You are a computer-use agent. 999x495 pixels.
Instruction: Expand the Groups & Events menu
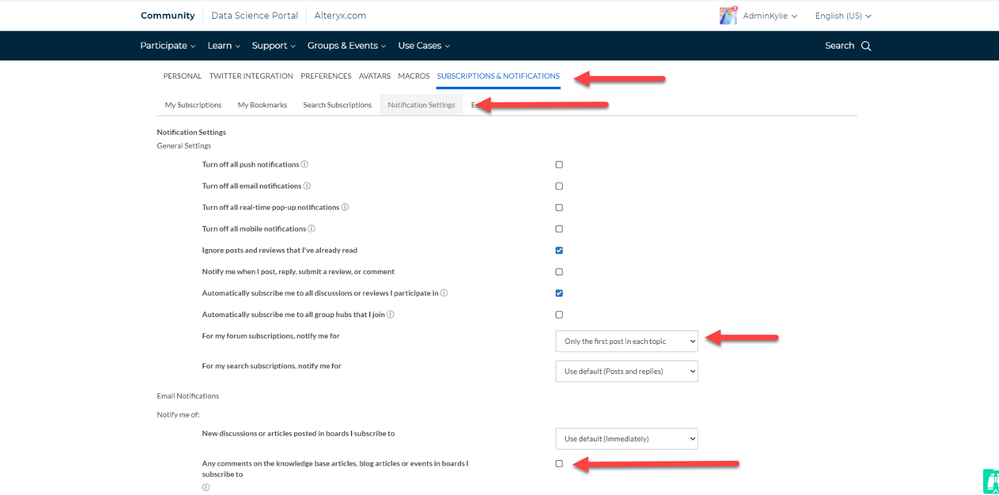point(347,46)
